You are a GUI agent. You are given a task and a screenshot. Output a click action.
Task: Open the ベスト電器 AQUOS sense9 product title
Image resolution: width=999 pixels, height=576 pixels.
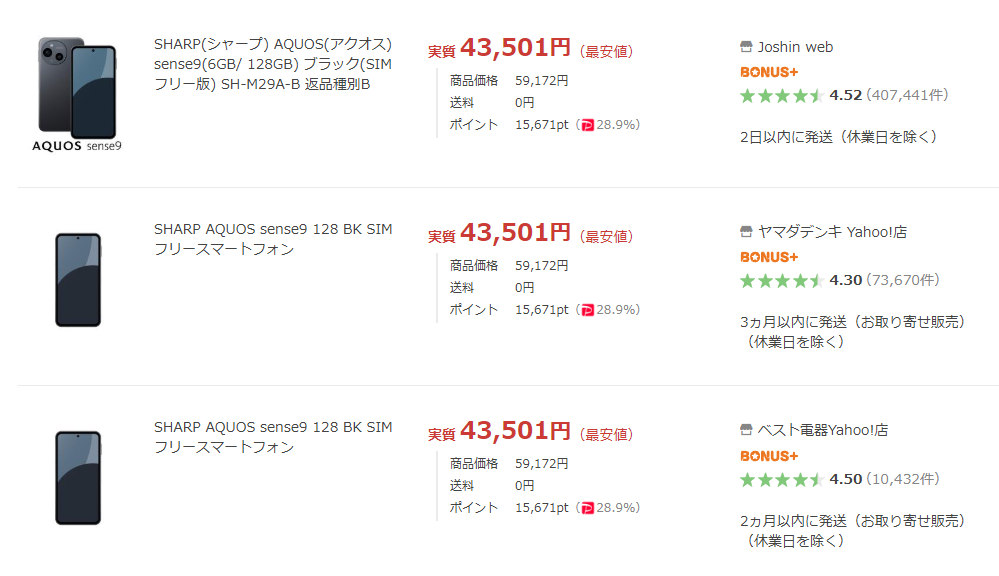click(273, 437)
